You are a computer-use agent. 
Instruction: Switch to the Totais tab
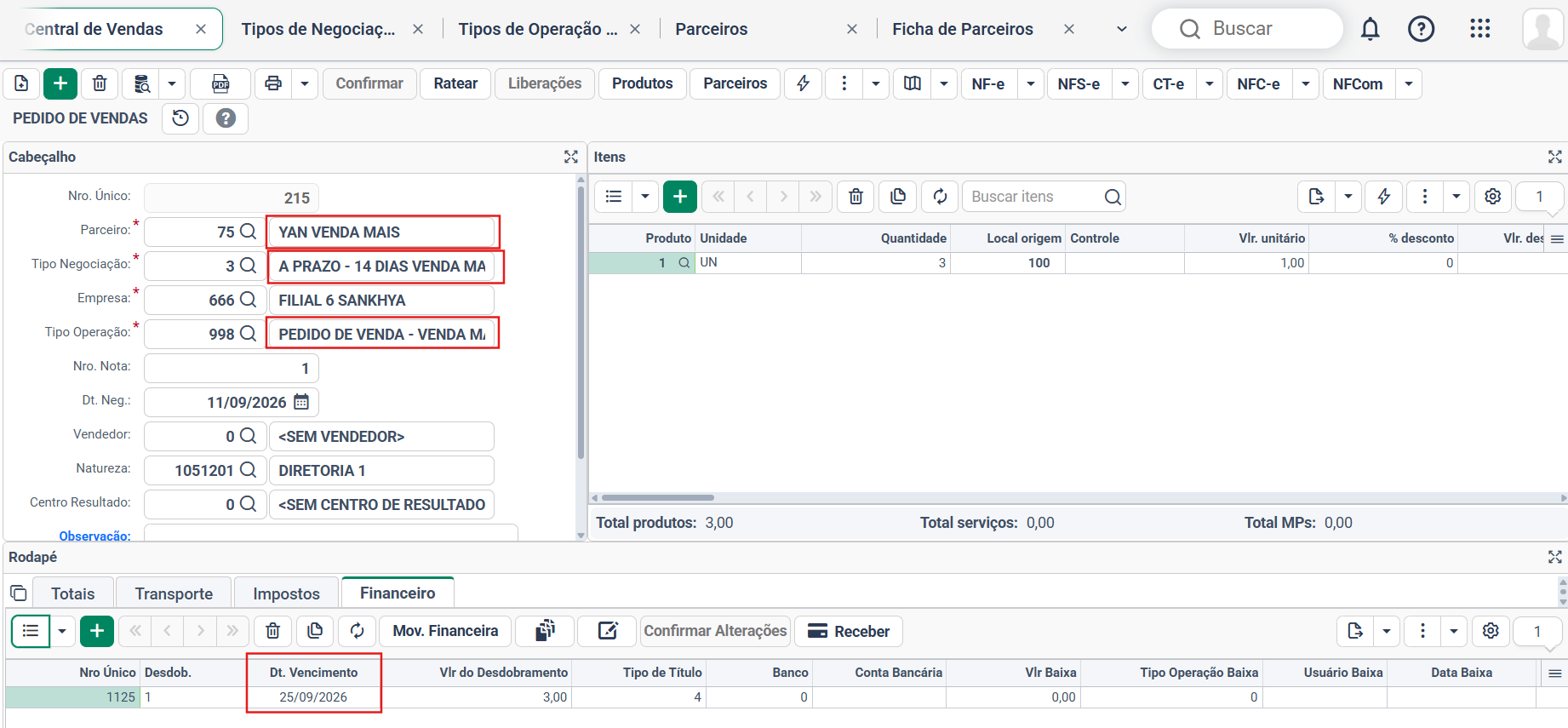72,593
